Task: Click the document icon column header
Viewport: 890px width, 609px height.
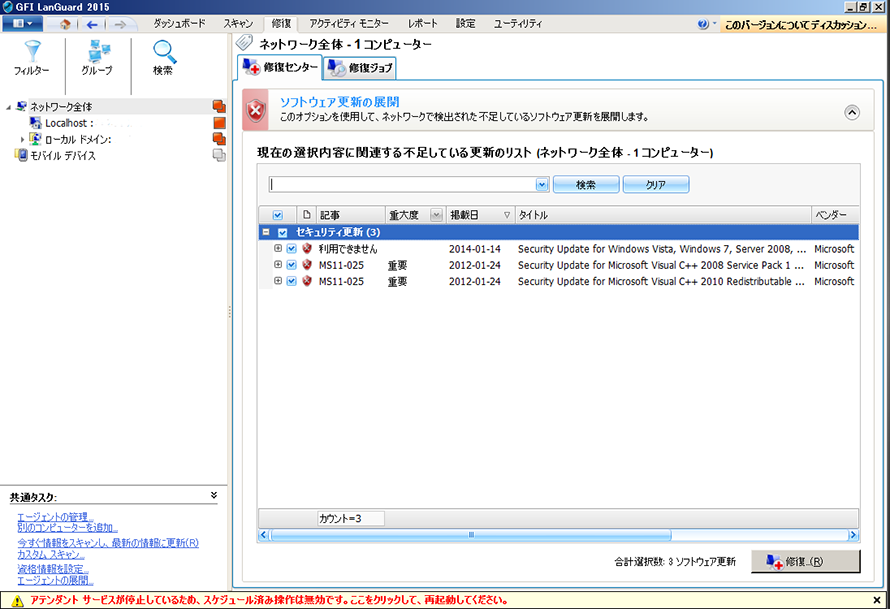Action: (x=307, y=215)
